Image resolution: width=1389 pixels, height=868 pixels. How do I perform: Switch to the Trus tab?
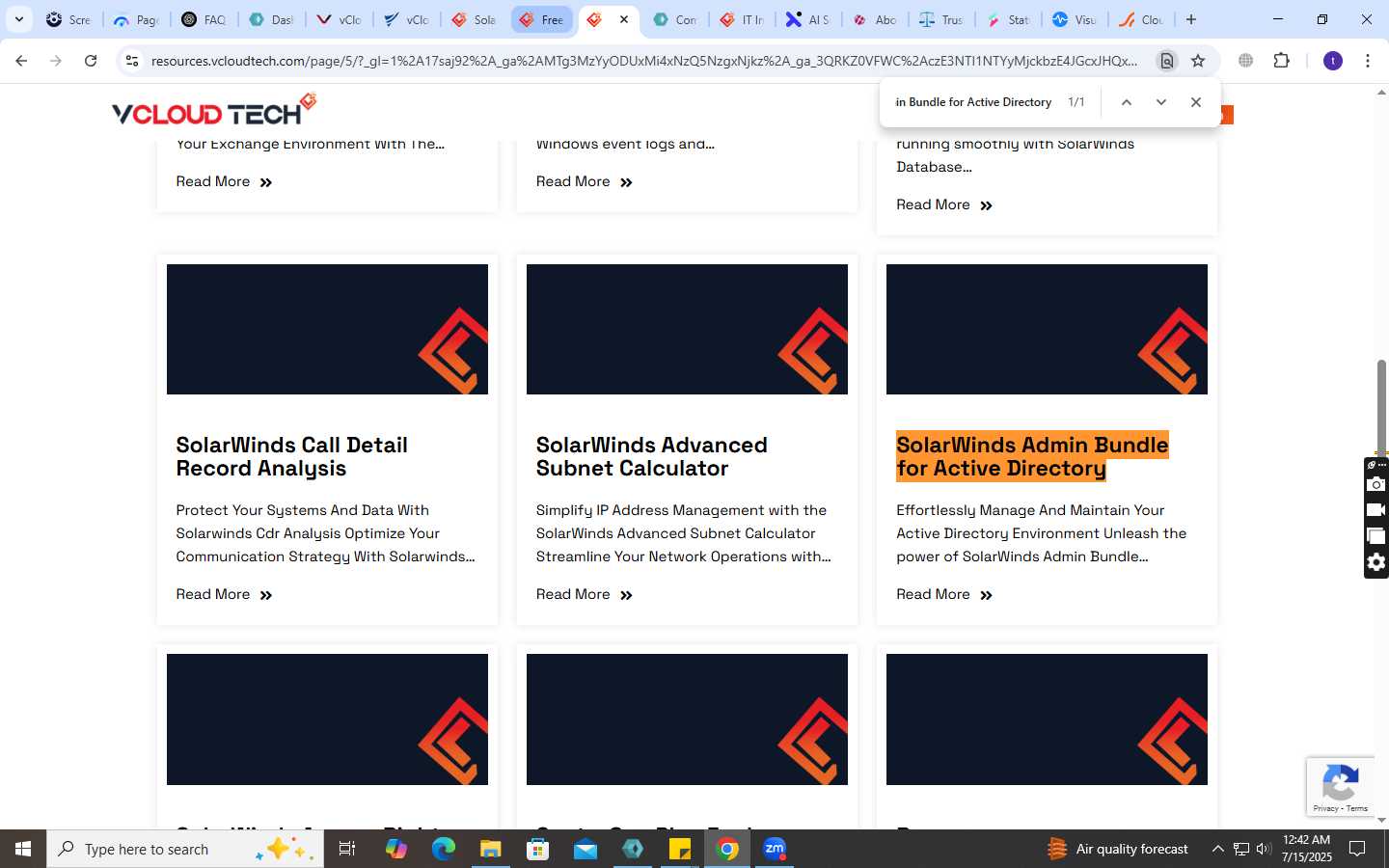point(941,19)
